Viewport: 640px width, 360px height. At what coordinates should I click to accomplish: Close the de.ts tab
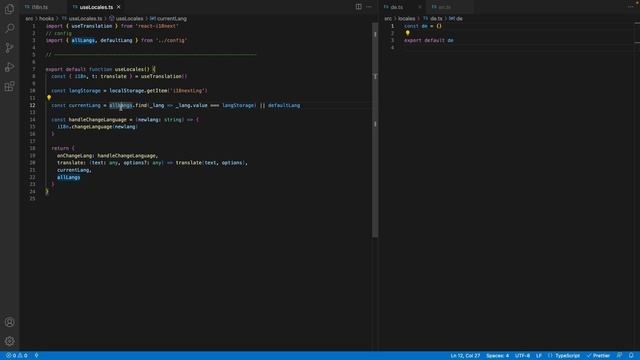[420, 7]
